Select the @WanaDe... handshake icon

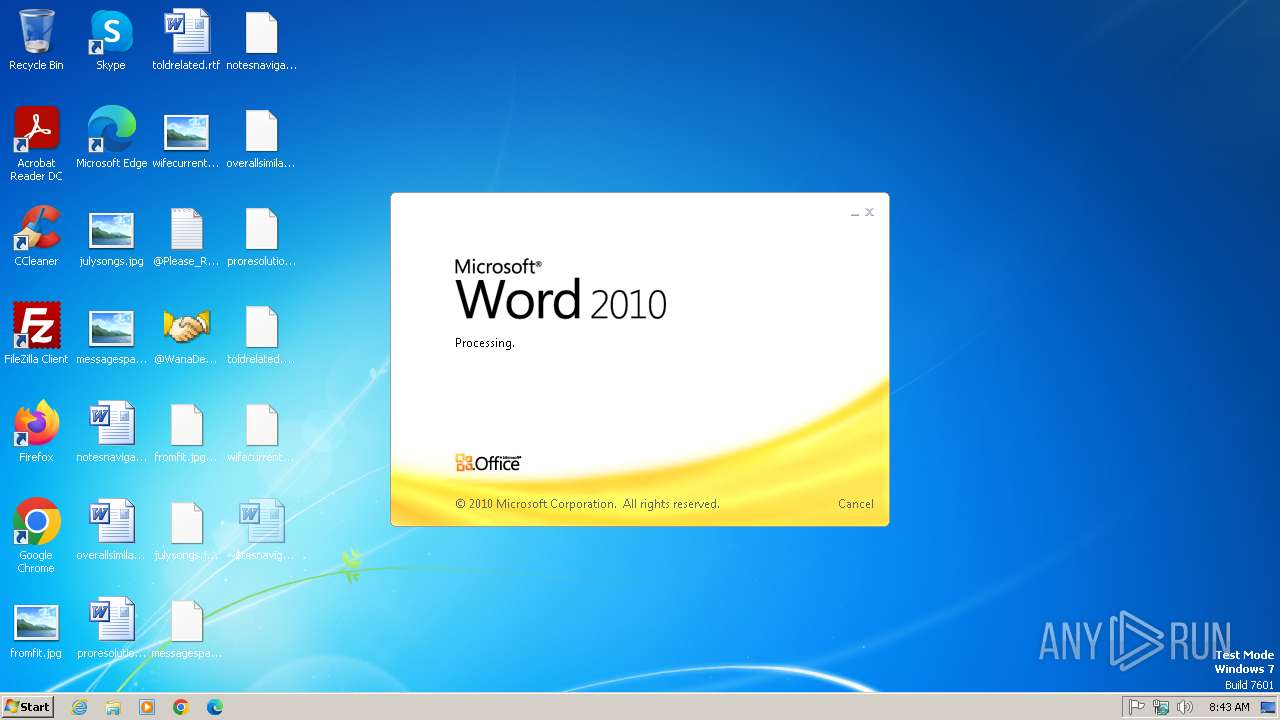coord(186,334)
